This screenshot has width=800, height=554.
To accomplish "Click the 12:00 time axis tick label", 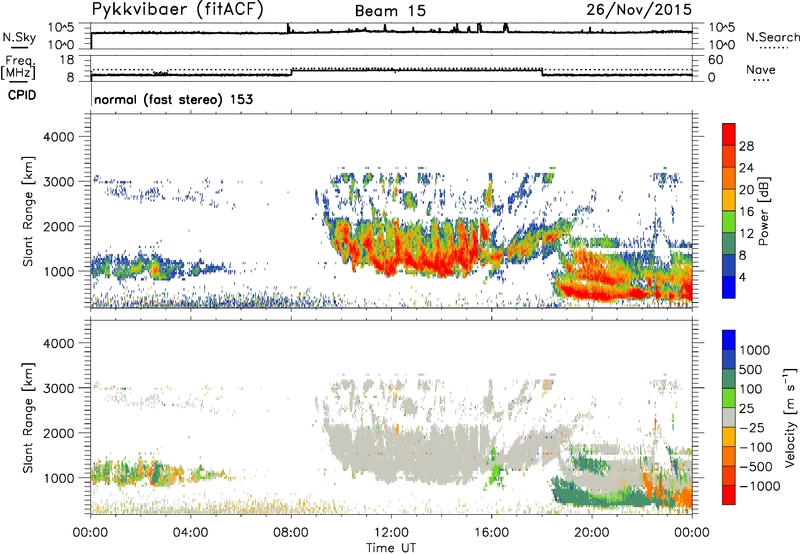I will tap(391, 533).
